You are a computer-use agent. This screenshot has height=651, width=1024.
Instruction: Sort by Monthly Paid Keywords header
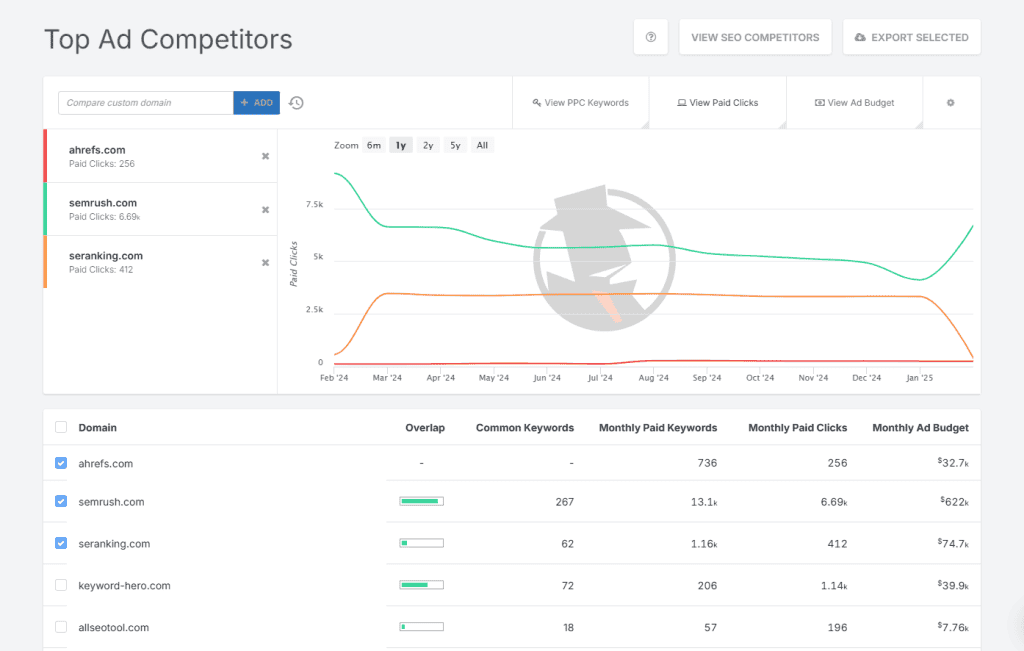[x=658, y=428]
